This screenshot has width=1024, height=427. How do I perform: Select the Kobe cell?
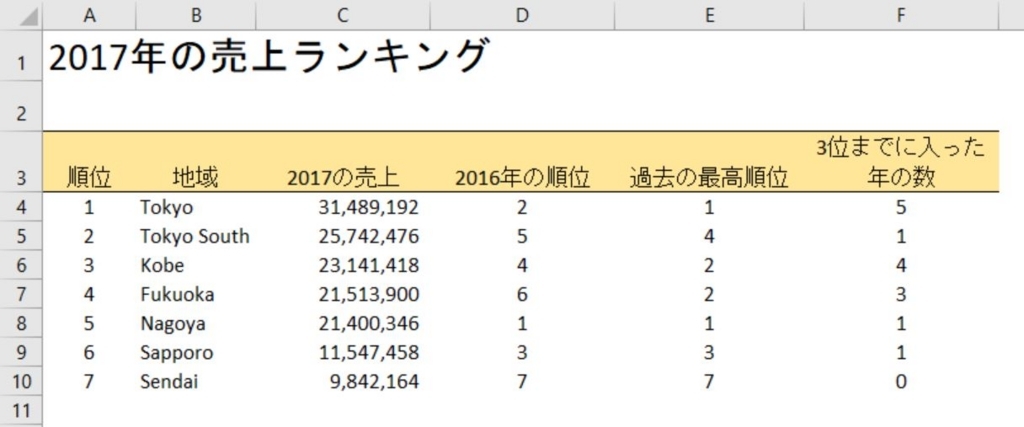click(196, 265)
